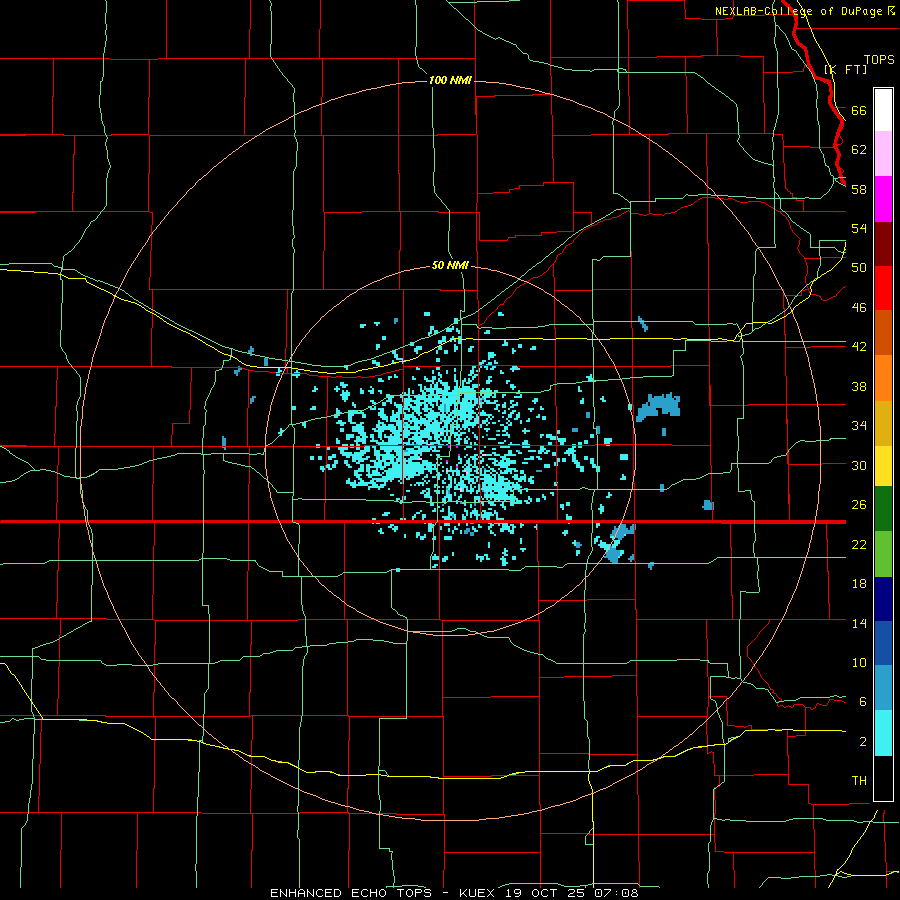This screenshot has height=900, width=900.
Task: Click the 07:08 timestamp
Action: coord(618,893)
